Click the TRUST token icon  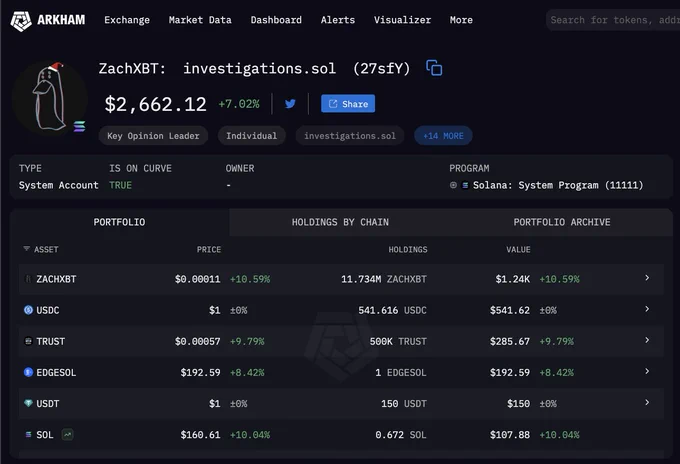click(28, 341)
